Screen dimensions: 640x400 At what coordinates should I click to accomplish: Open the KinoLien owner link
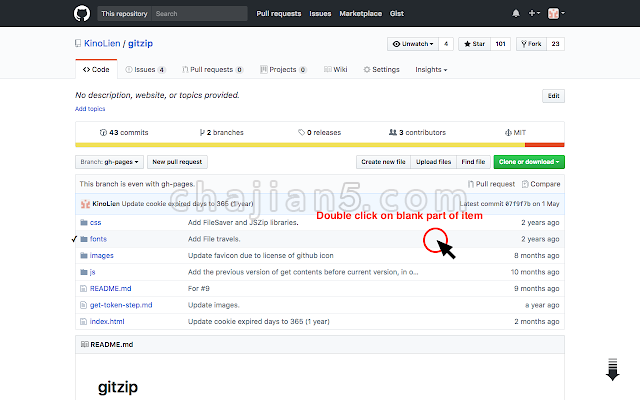[102, 43]
